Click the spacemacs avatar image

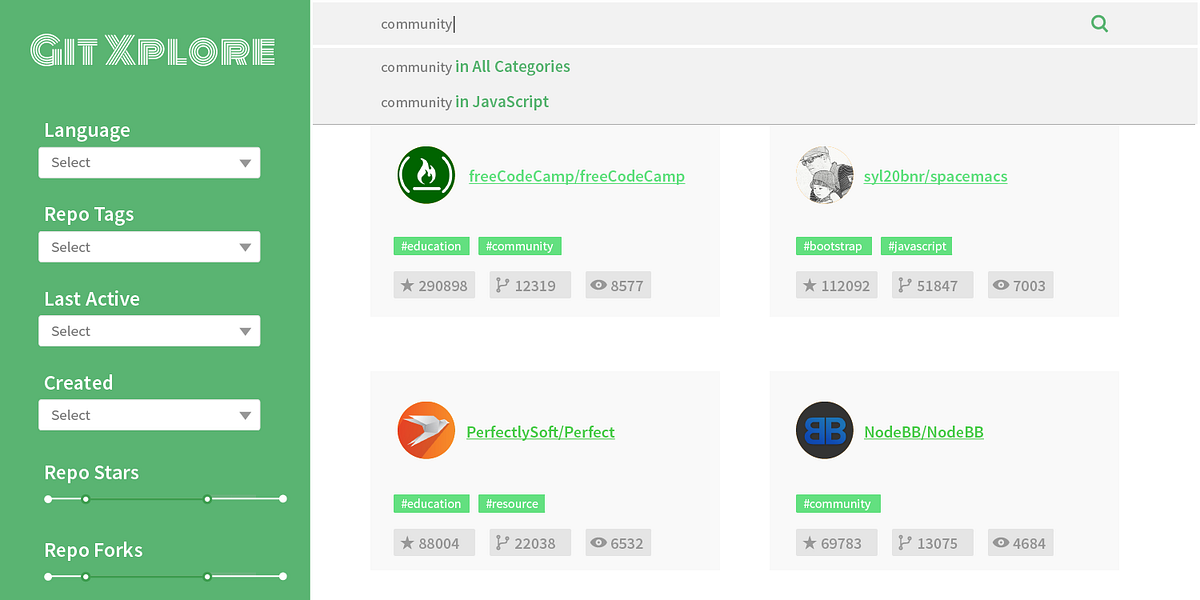pos(824,174)
